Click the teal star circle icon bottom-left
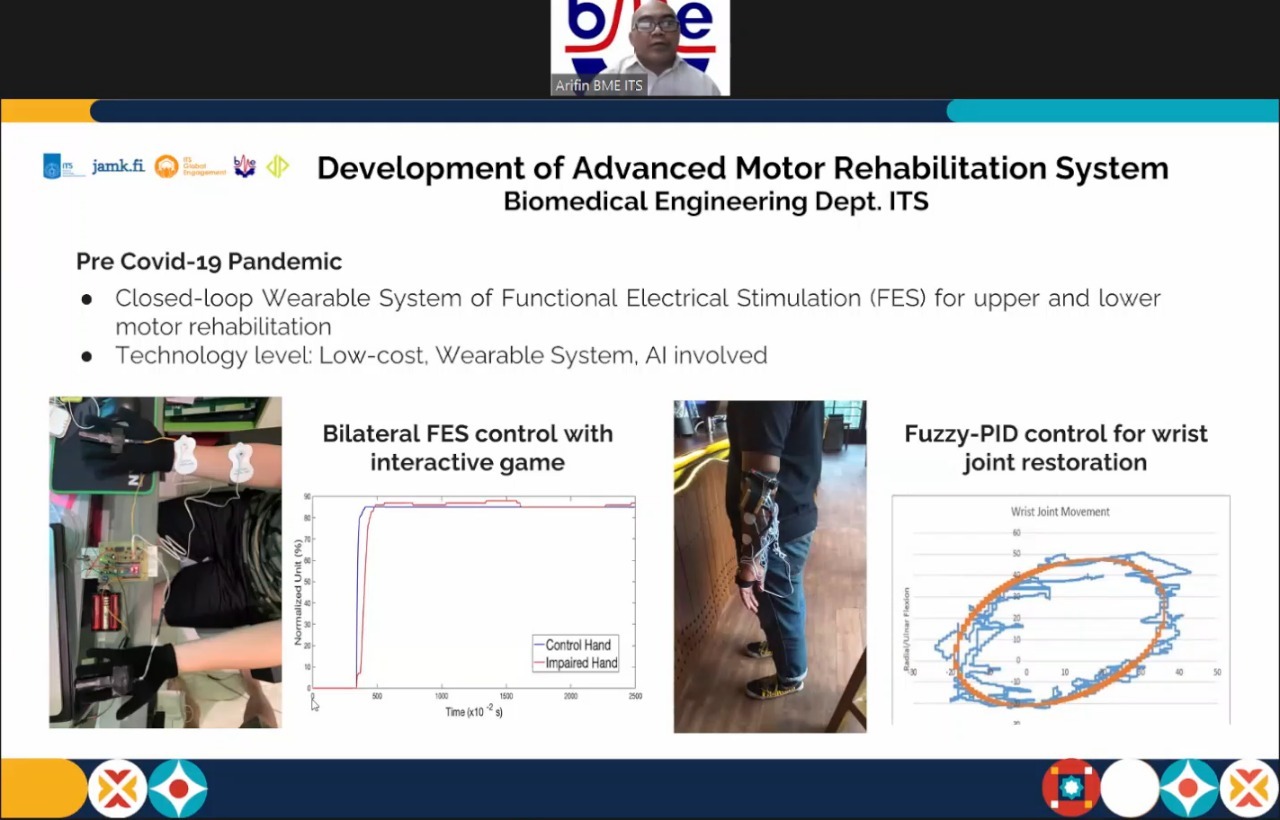Viewport: 1280px width, 820px height. 178,789
